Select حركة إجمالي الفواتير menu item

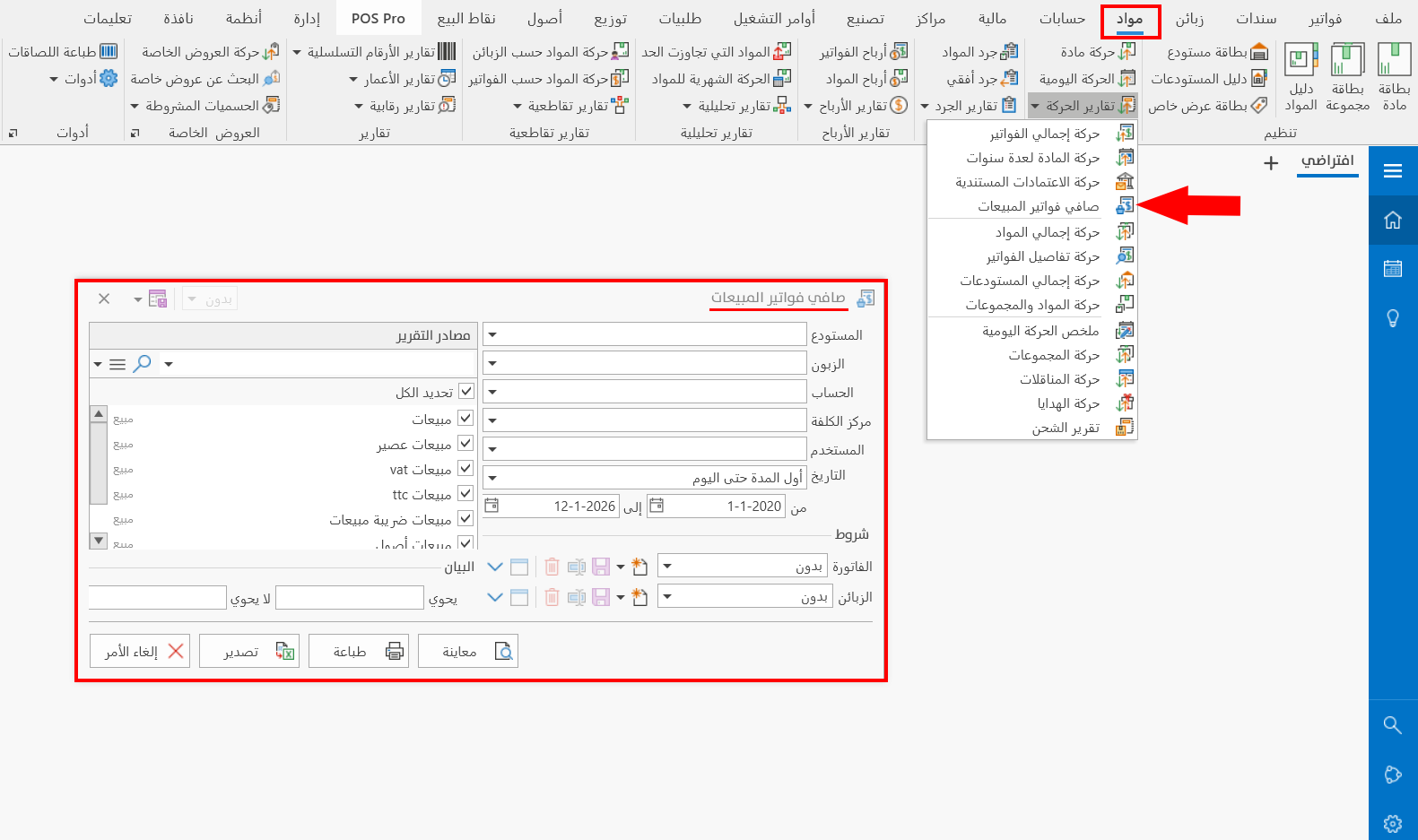tap(1032, 134)
